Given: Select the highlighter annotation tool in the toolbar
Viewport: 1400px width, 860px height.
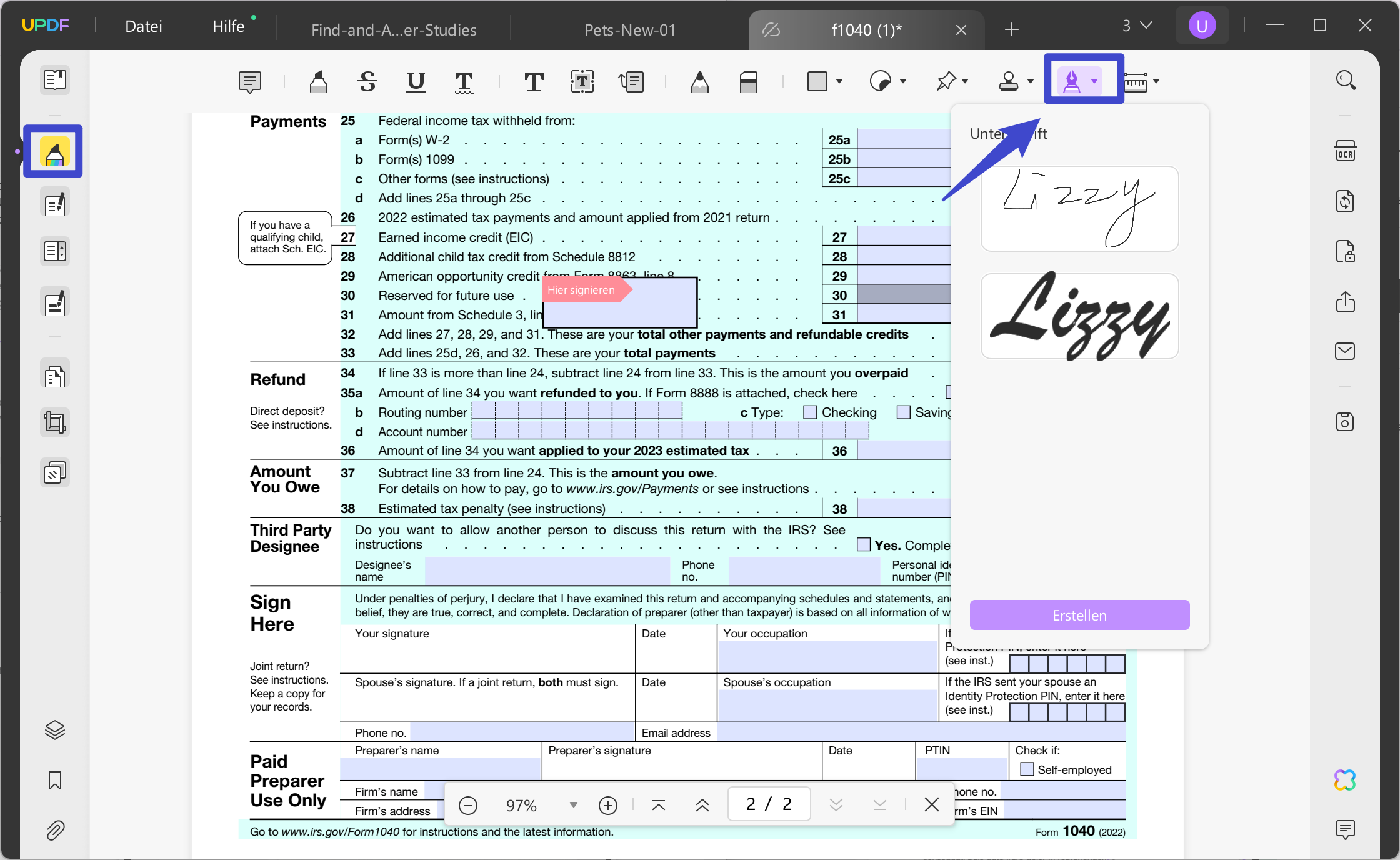Looking at the screenshot, I should point(319,81).
